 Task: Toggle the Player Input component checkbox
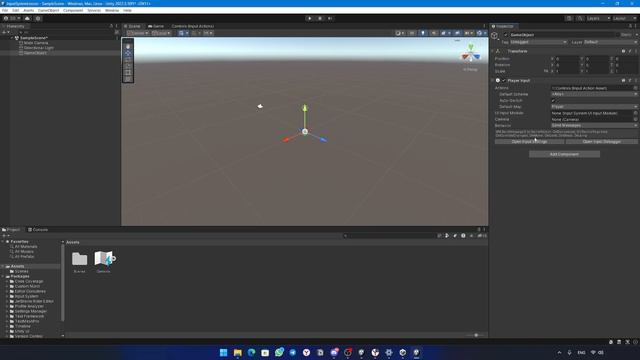tap(504, 80)
